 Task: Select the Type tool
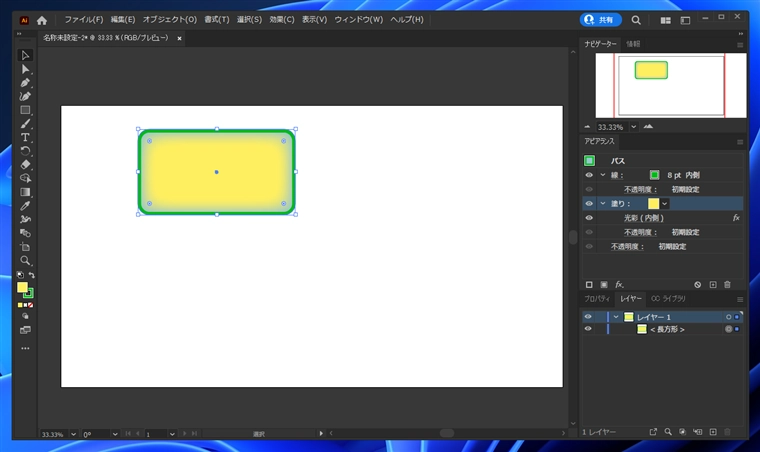(x=25, y=137)
